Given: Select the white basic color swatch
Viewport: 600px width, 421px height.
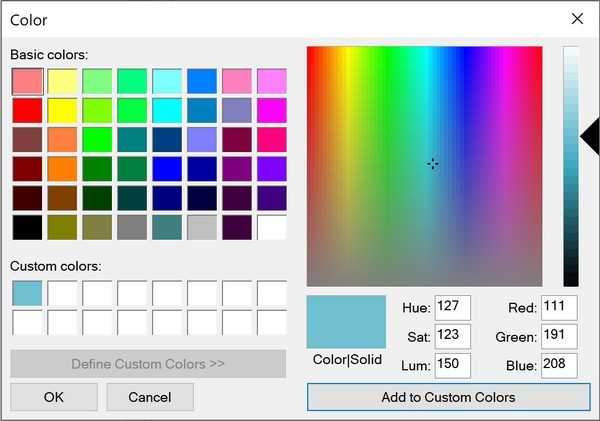Looking at the screenshot, I should click(x=271, y=227).
